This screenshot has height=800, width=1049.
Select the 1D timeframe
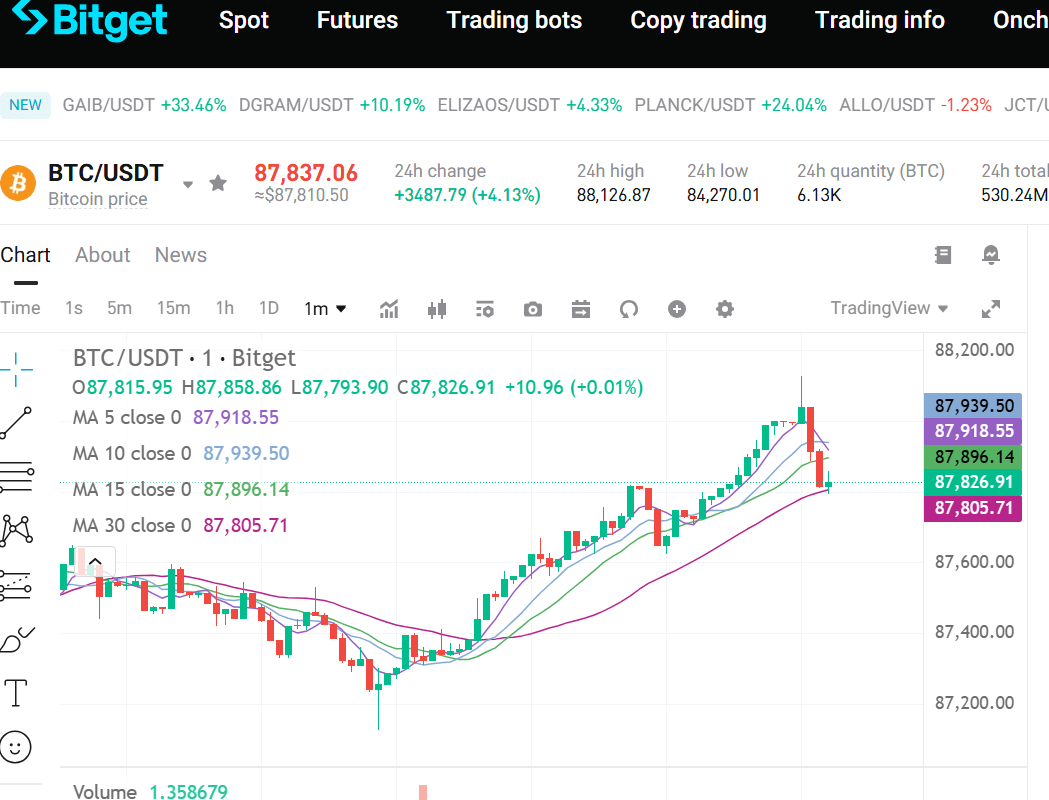[x=268, y=308]
